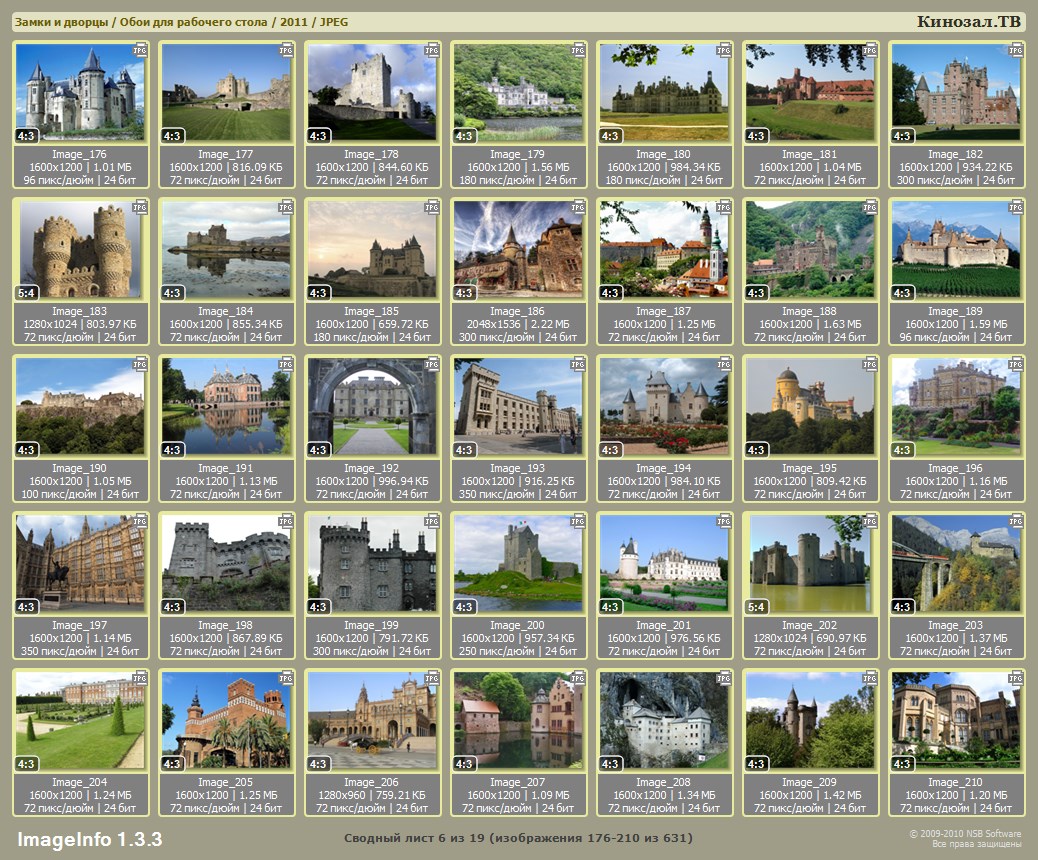Click the 4:3 aspect badge on Image_182
1038x860 pixels.
pyautogui.click(x=902, y=136)
